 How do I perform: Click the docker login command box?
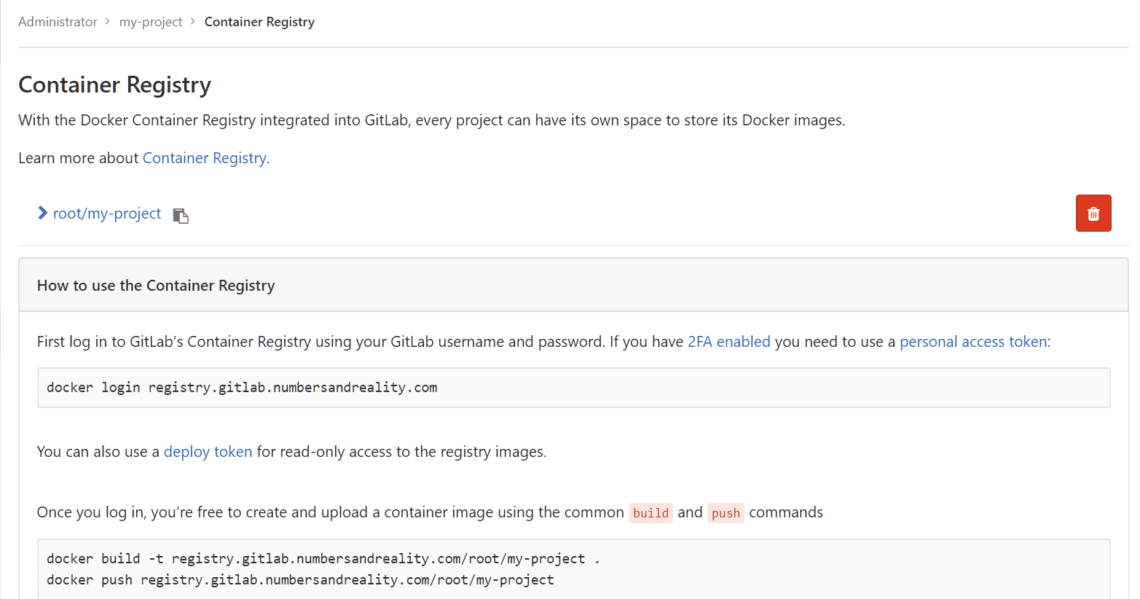(573, 387)
